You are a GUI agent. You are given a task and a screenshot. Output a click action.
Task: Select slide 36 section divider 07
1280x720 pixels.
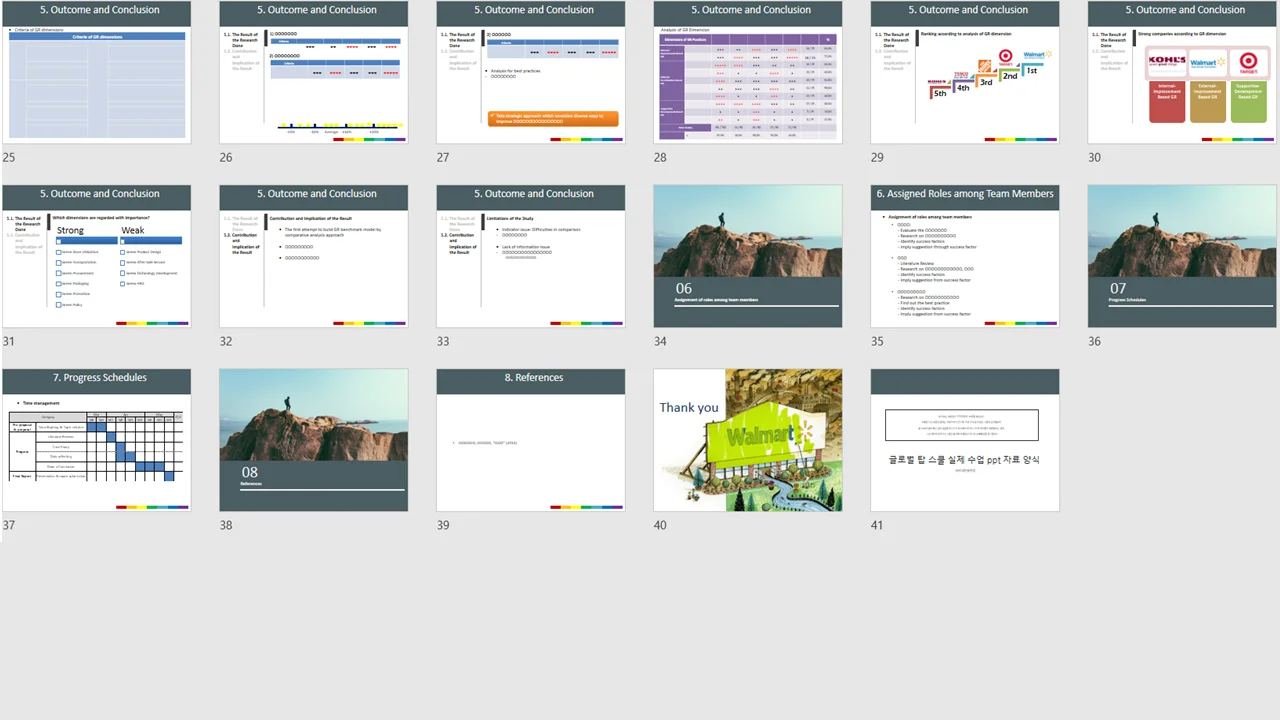1182,256
